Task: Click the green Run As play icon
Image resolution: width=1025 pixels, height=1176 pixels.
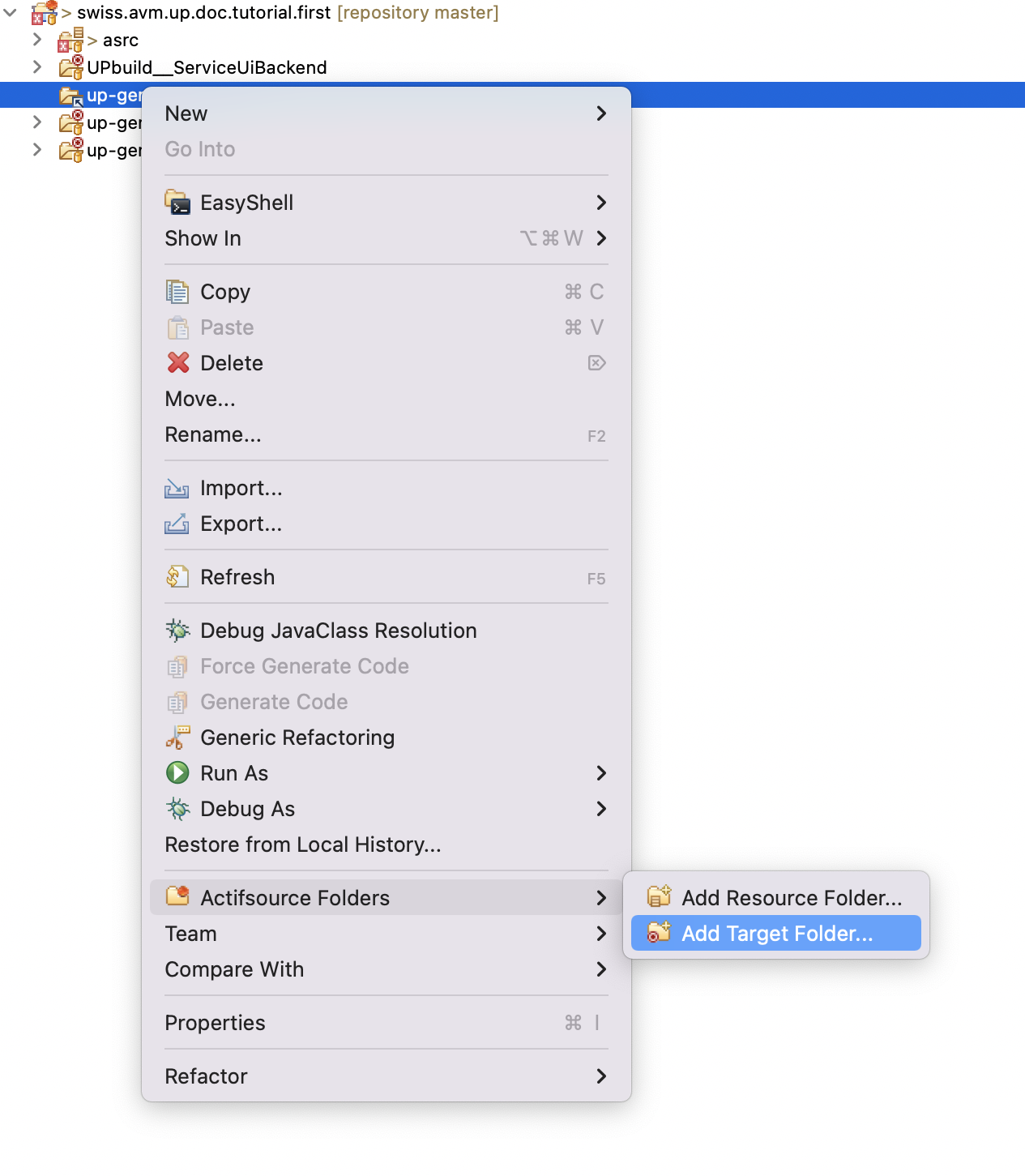Action: [177, 772]
